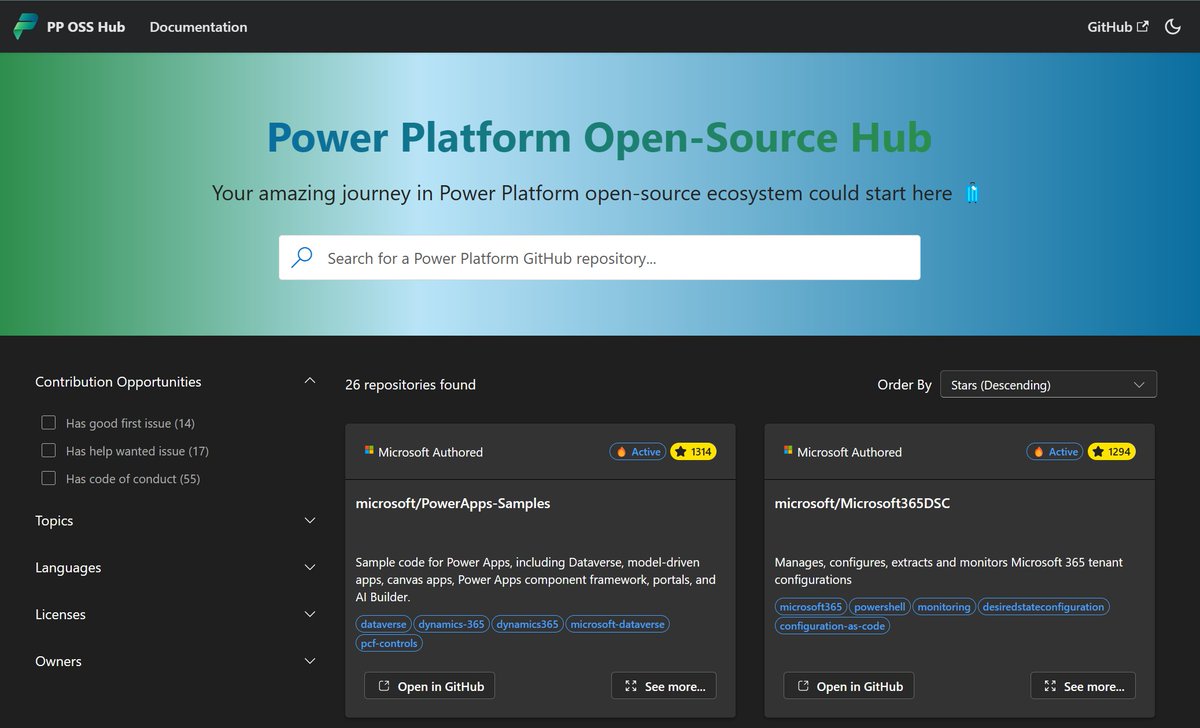The image size is (1200, 728).
Task: Select the powershell topic tag
Action: 879,607
